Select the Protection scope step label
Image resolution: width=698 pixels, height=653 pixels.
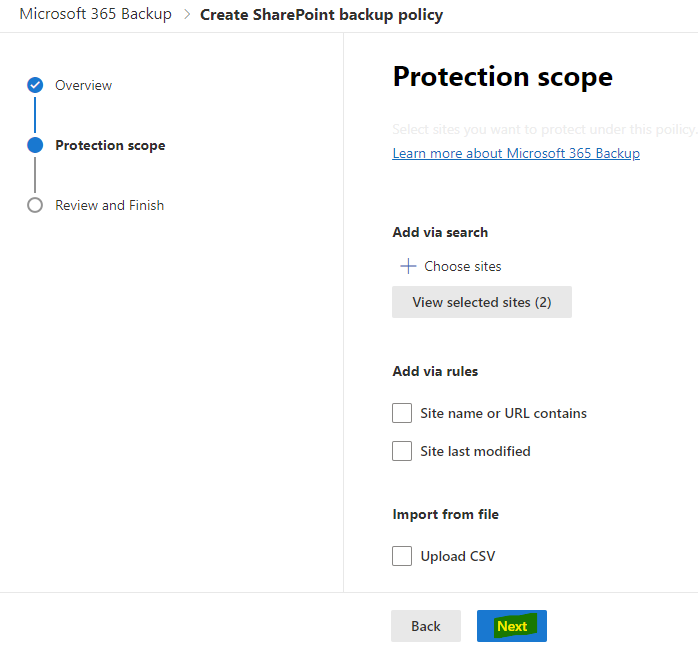click(x=110, y=145)
